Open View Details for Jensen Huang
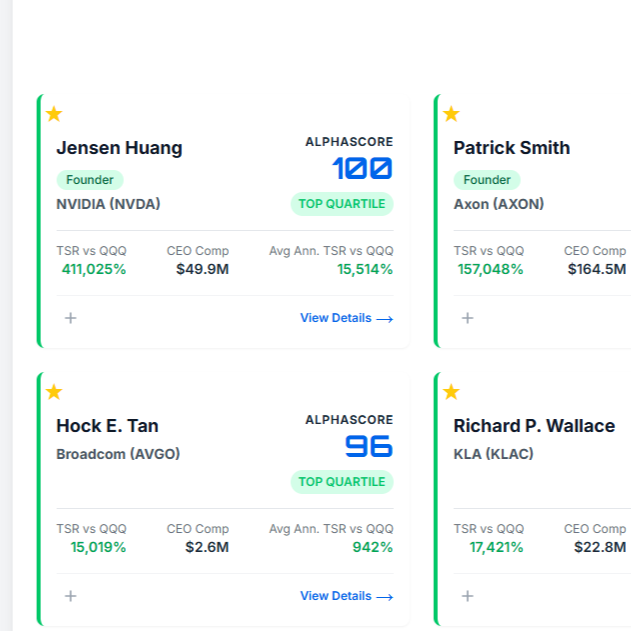The image size is (631, 631). (x=346, y=318)
